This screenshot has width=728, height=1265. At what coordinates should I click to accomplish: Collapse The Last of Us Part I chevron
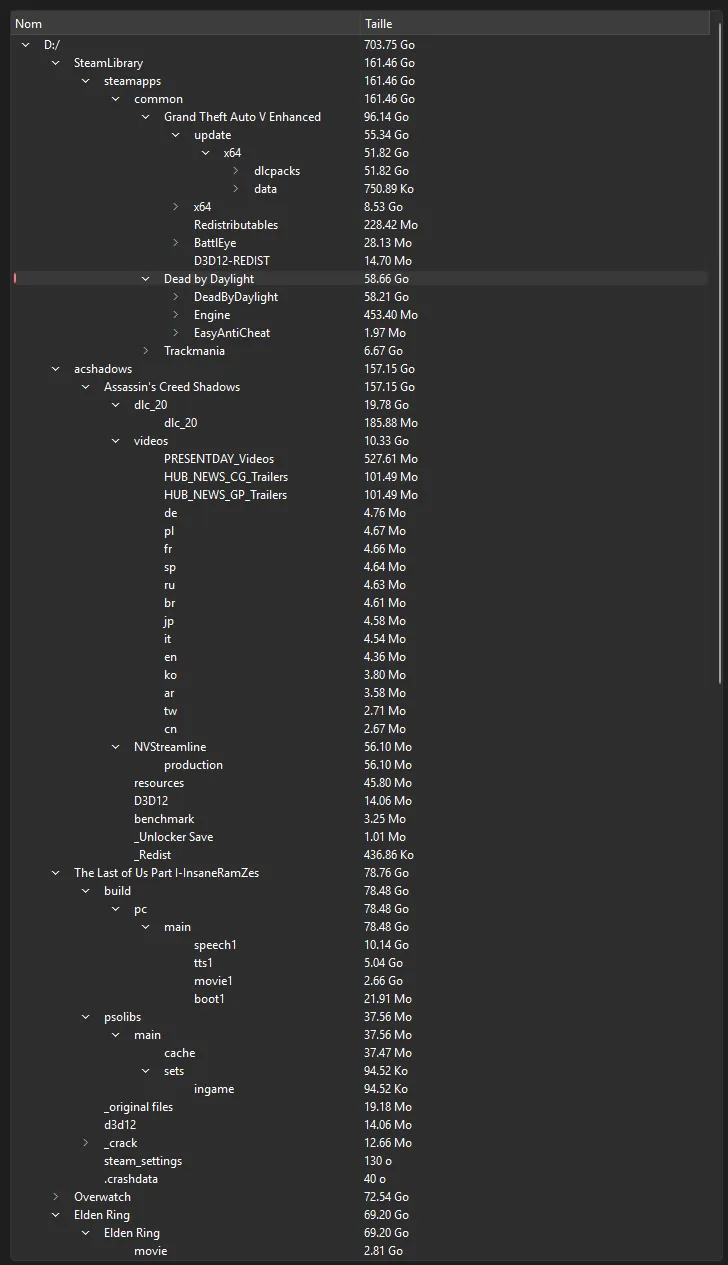tap(55, 873)
